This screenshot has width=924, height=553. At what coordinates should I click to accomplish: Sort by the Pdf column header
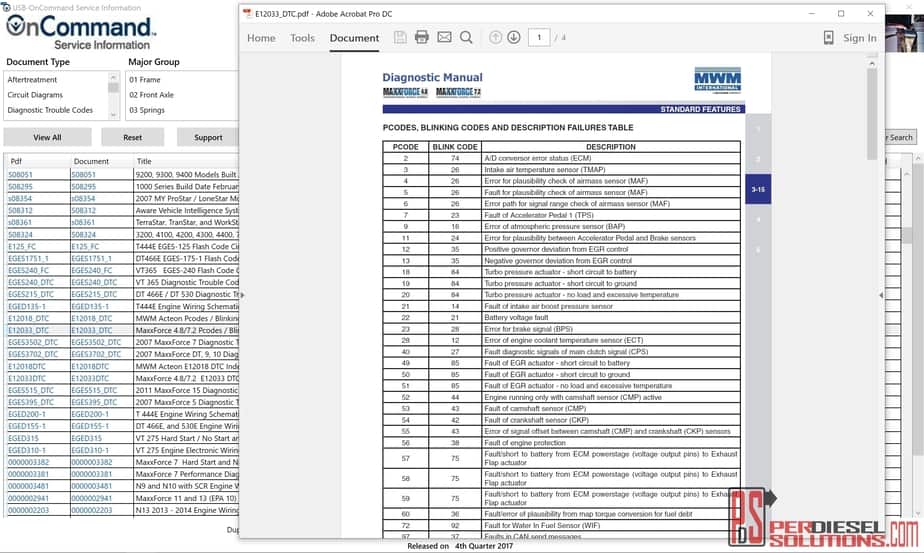16,161
